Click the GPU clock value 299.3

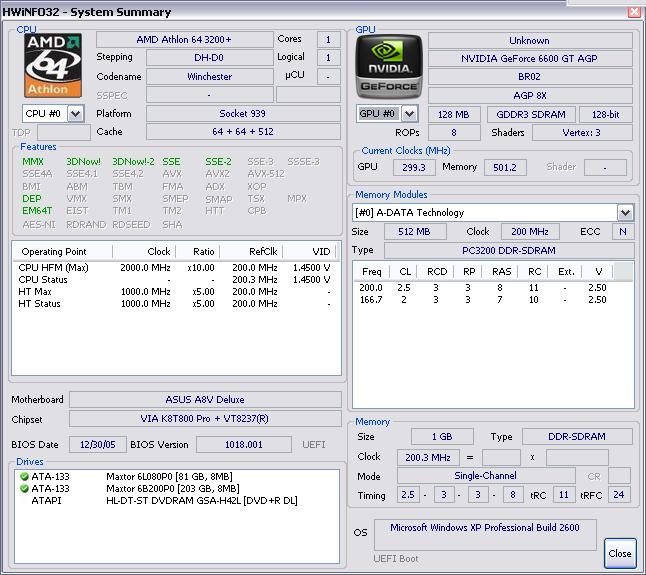point(414,168)
